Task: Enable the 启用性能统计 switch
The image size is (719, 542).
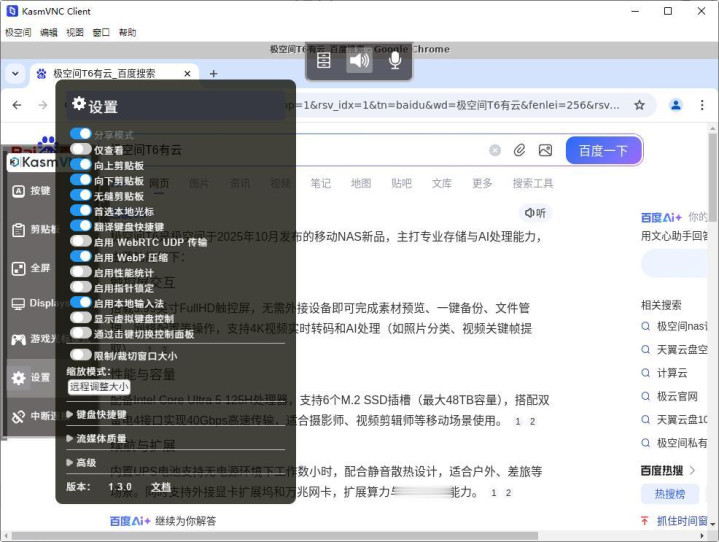Action: click(81, 272)
